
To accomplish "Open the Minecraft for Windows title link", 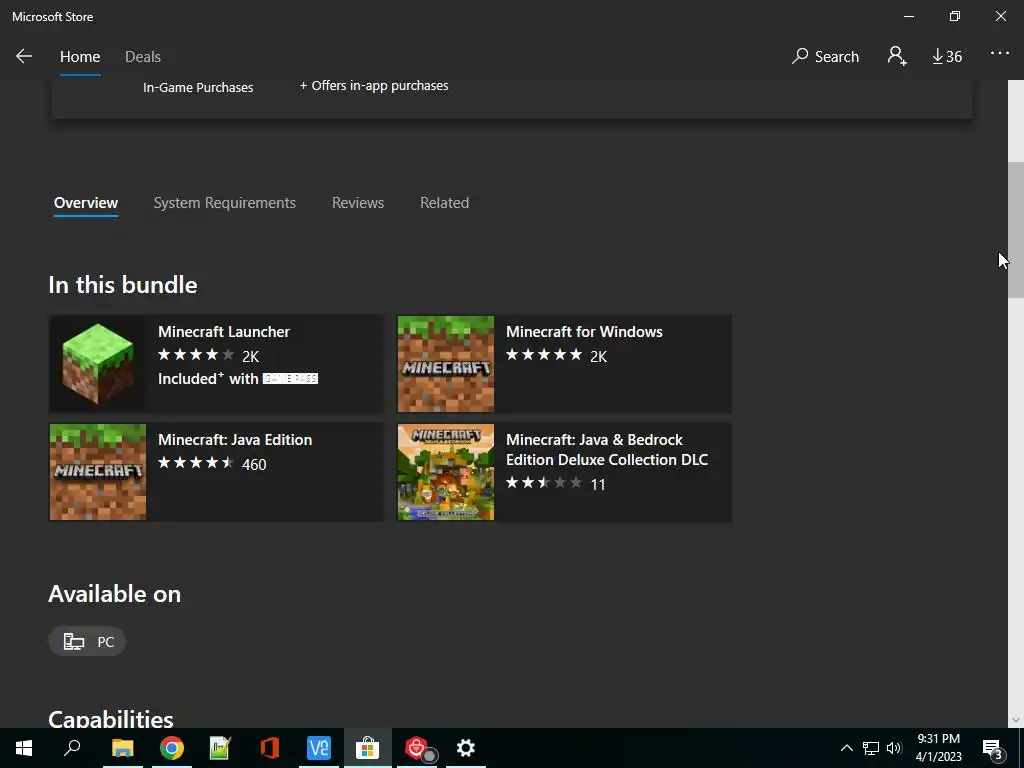I will point(584,332).
